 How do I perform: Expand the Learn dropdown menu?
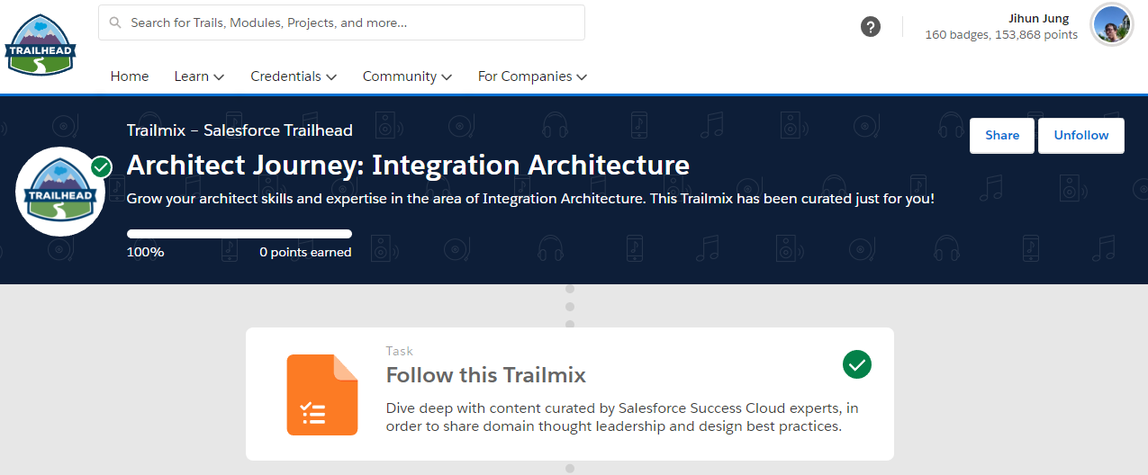[x=199, y=76]
